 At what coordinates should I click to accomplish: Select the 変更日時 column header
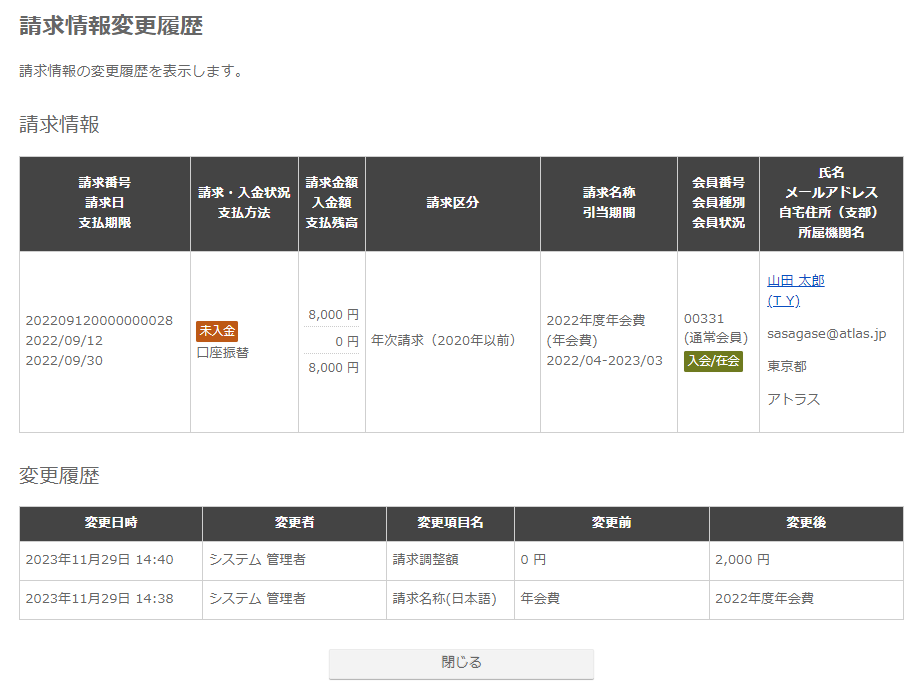coord(111,523)
